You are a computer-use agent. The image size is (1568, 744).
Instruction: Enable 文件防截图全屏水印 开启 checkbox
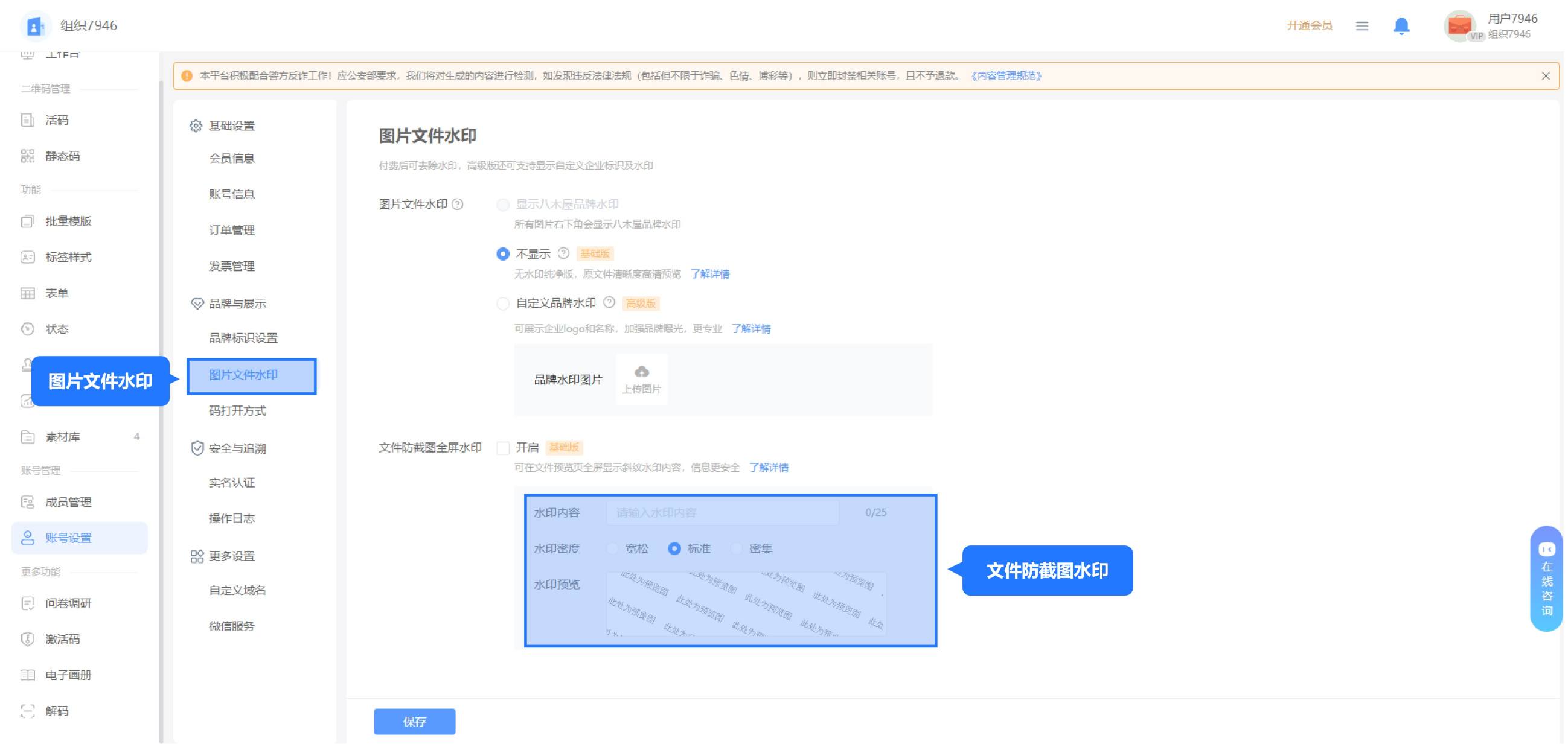(503, 448)
